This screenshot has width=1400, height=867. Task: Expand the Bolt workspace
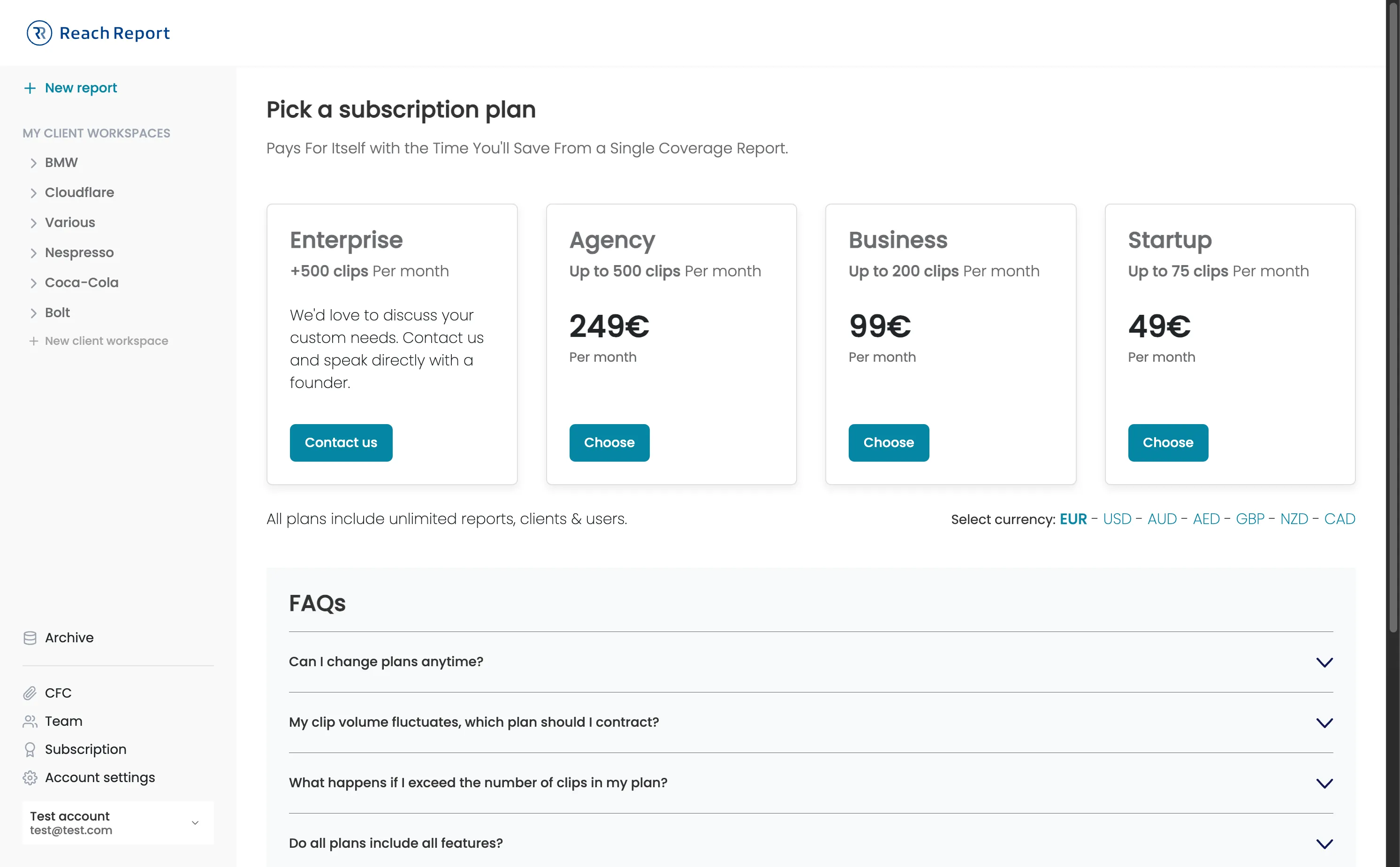33,312
